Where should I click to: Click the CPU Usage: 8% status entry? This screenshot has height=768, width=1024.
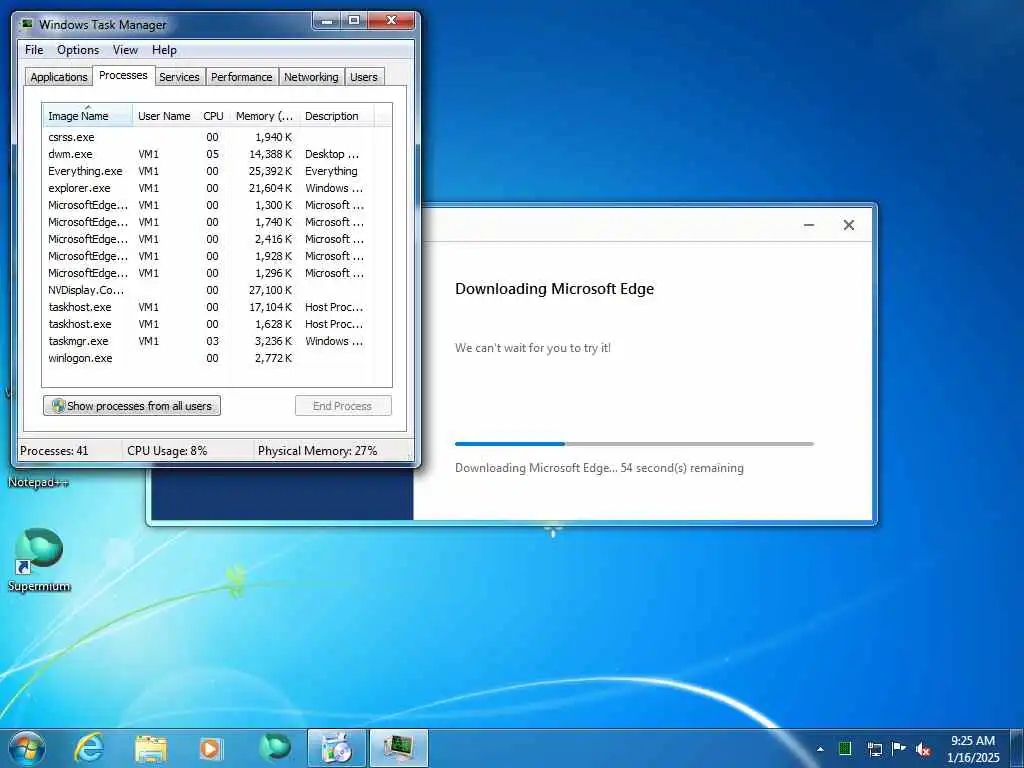(x=167, y=451)
